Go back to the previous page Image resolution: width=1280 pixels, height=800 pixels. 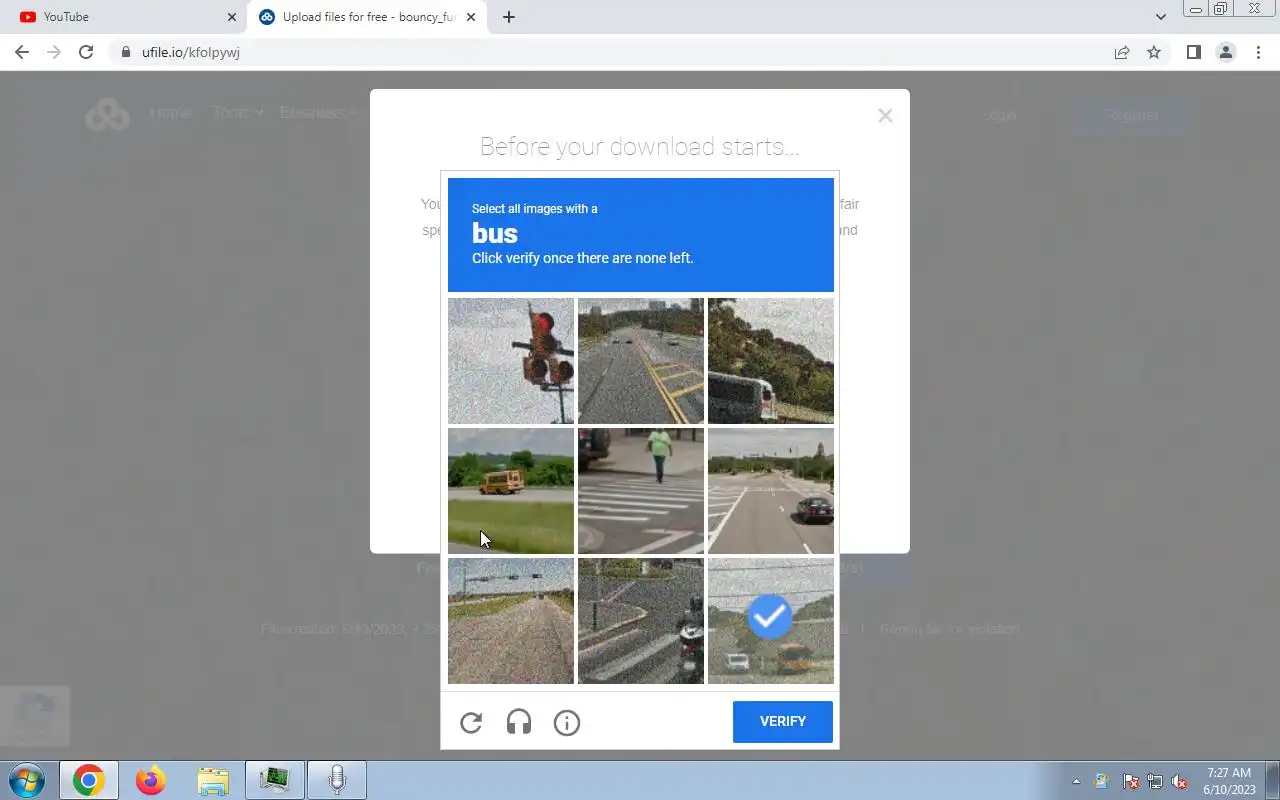(22, 52)
